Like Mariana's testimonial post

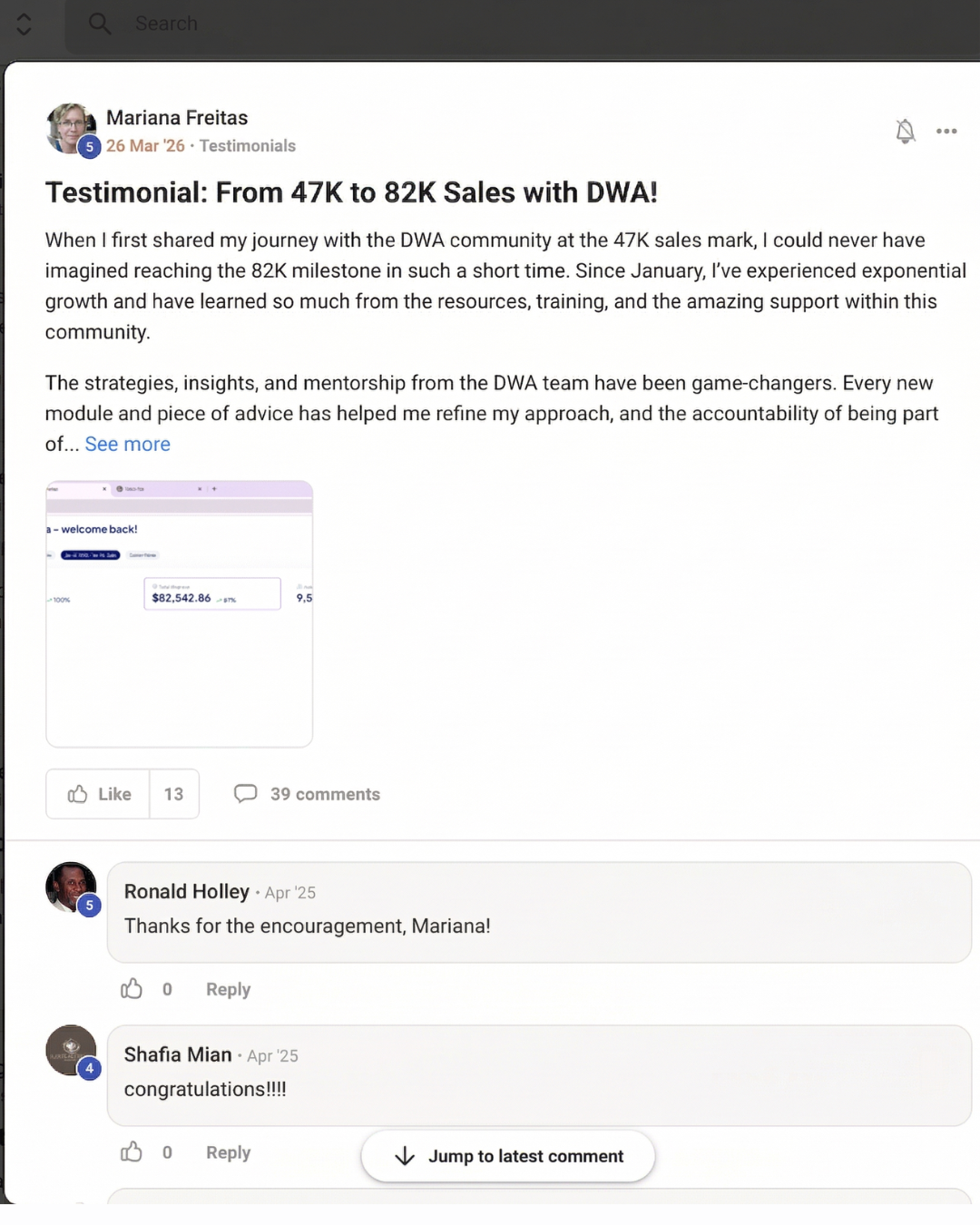click(x=99, y=794)
